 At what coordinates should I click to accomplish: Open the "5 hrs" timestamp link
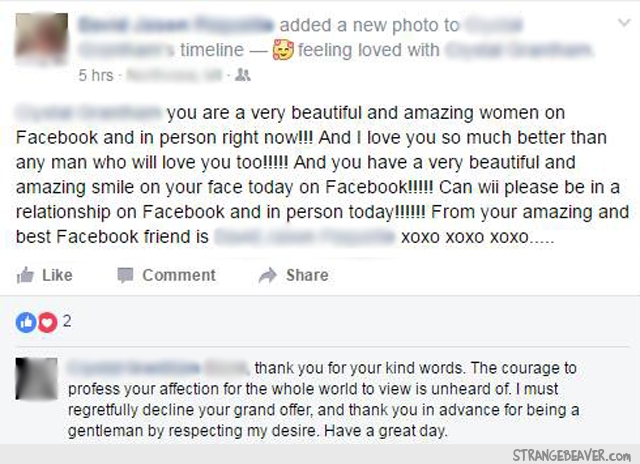click(95, 75)
